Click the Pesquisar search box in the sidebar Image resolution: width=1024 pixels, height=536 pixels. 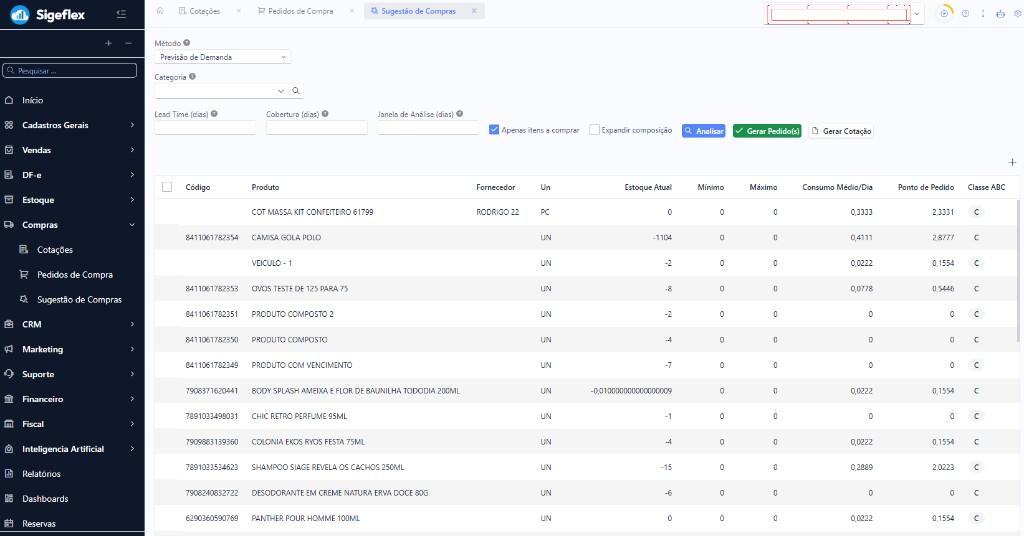coord(69,71)
